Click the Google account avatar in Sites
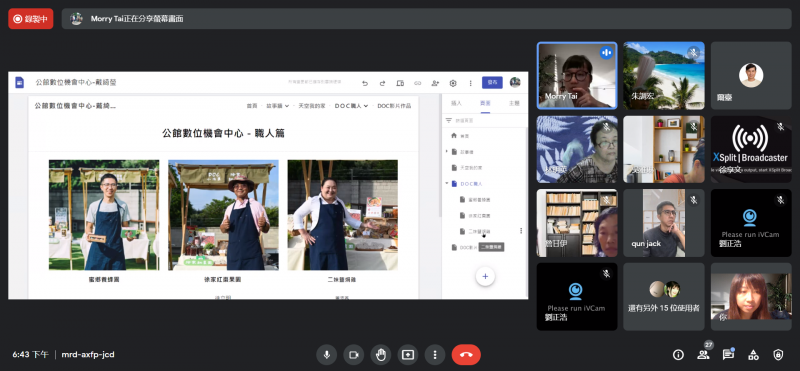800x371 pixels. click(x=515, y=82)
